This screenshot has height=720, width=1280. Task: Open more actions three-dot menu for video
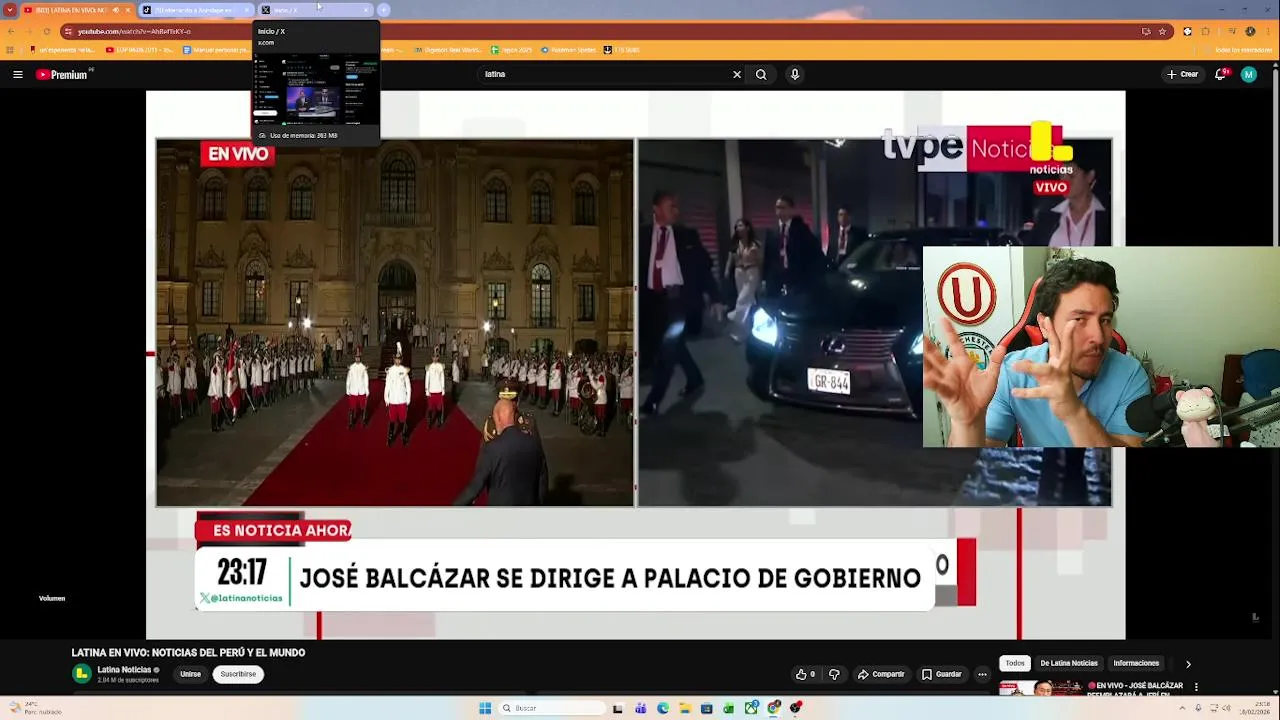982,674
